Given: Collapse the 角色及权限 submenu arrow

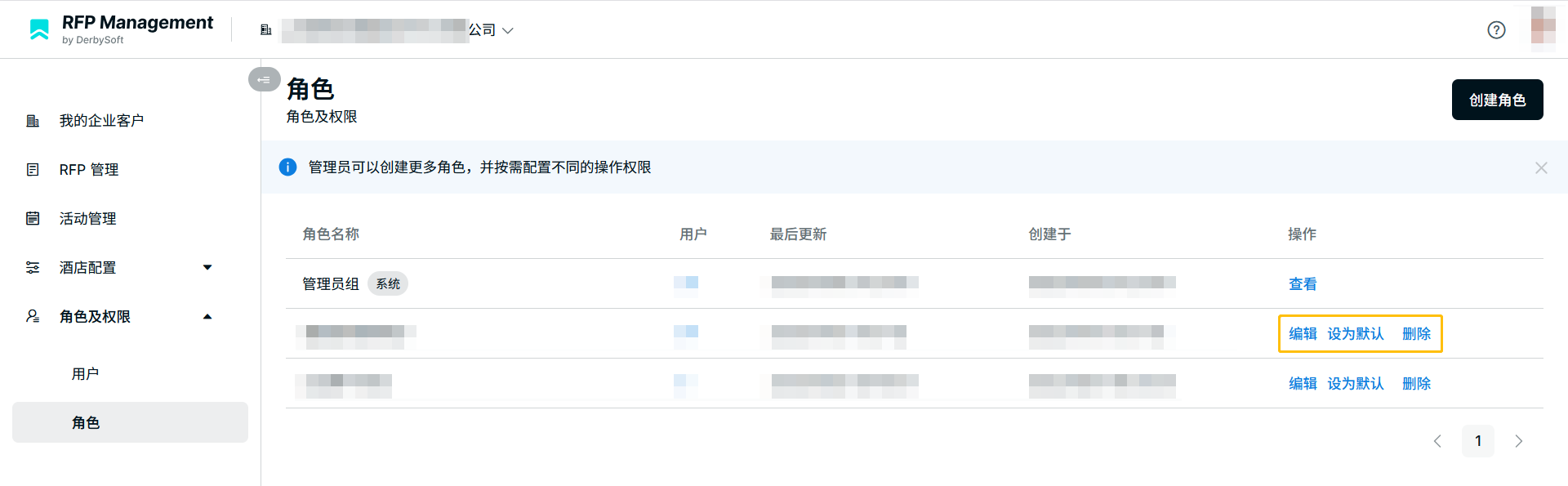Looking at the screenshot, I should coord(207,316).
